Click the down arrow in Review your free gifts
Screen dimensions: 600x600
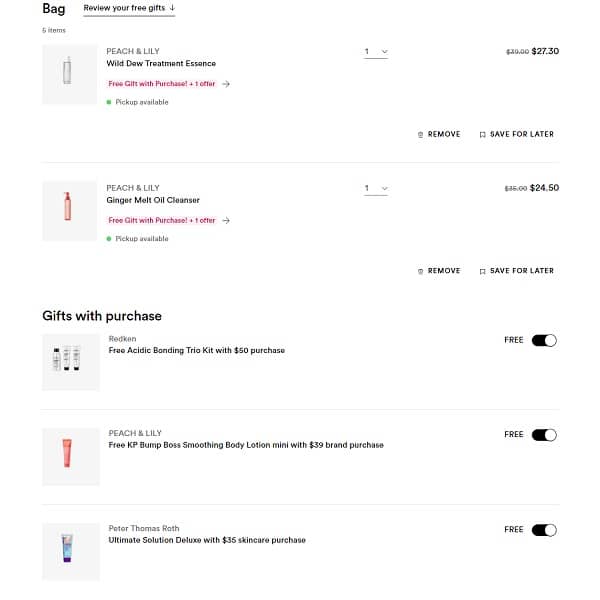(x=171, y=8)
